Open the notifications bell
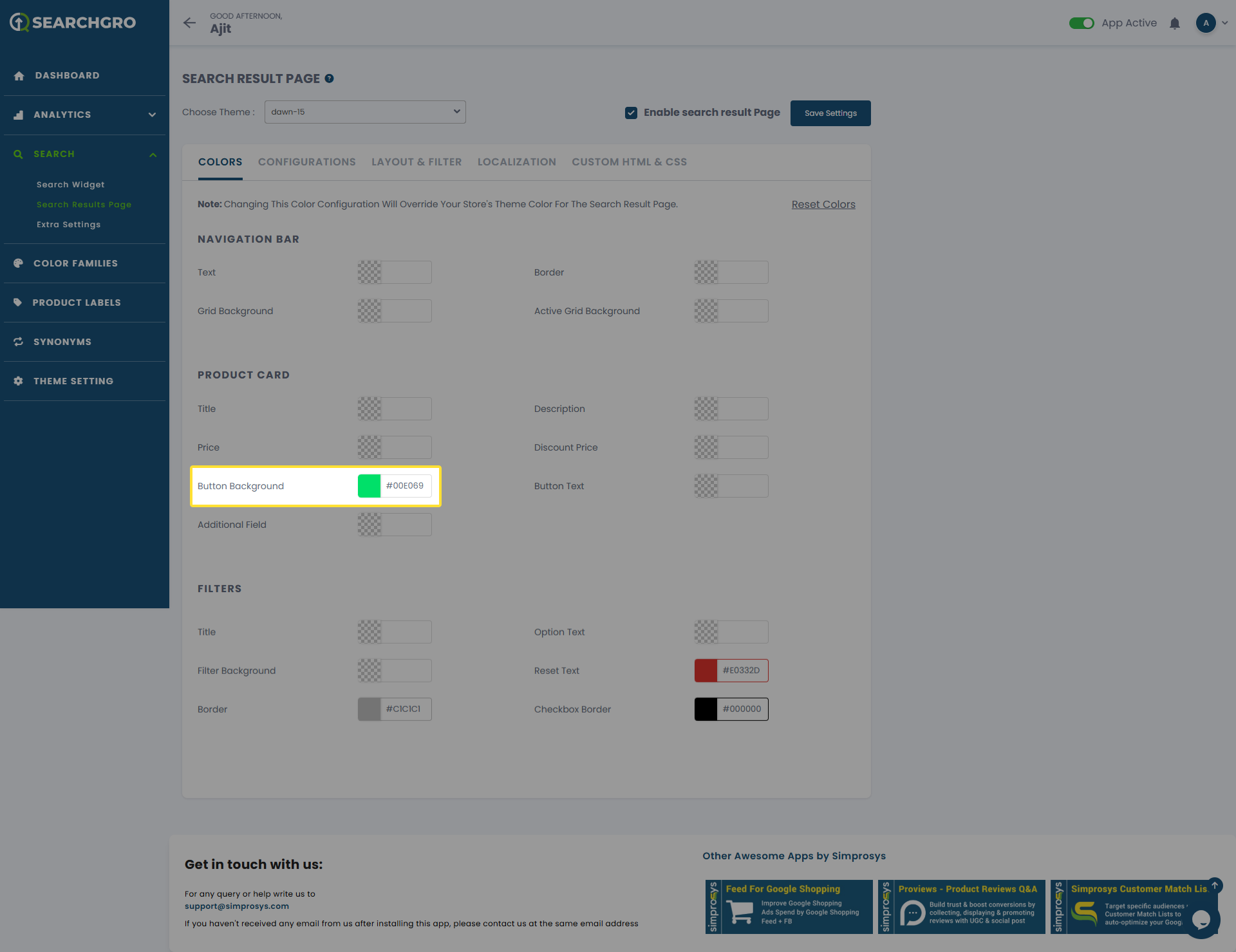The image size is (1236, 952). [1175, 23]
